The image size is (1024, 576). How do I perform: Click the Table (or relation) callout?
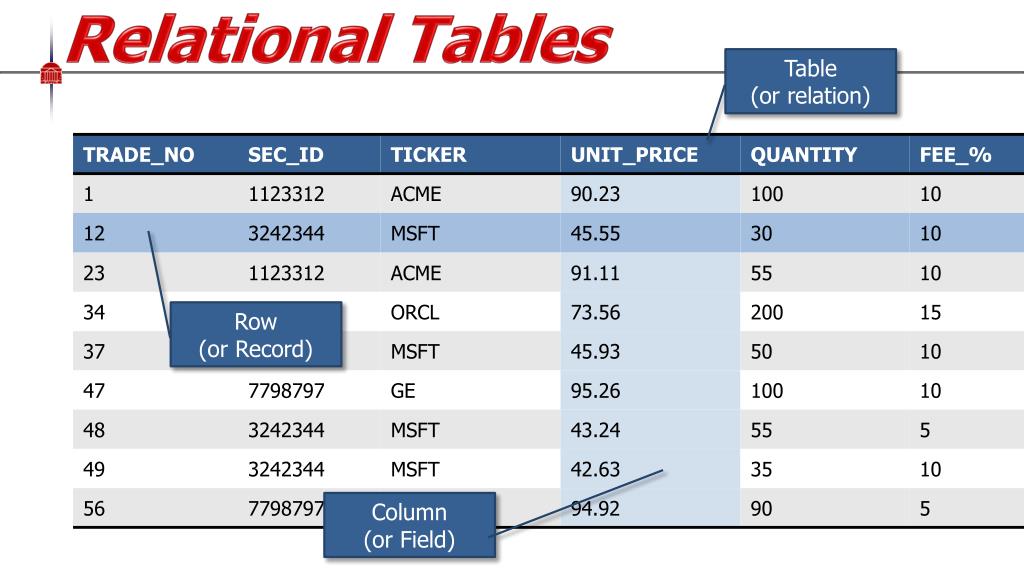810,82
